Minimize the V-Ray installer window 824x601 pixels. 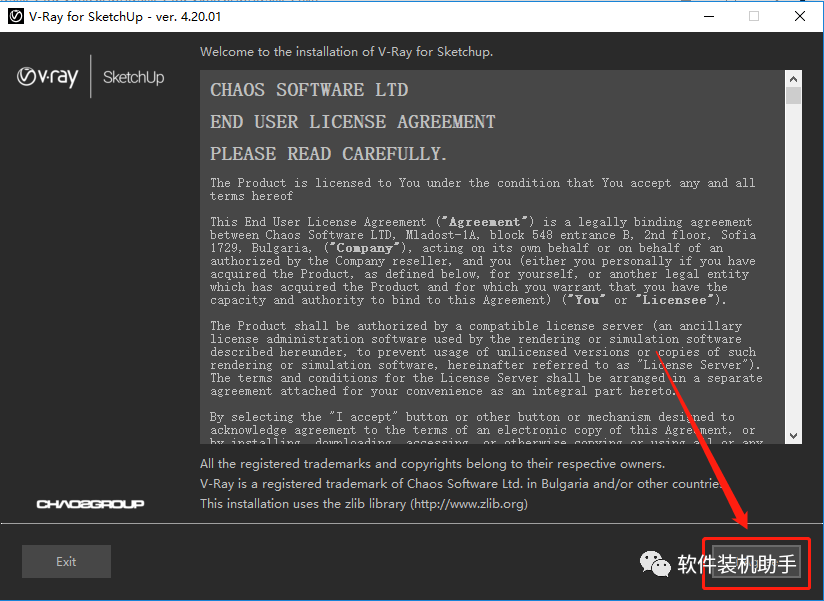coord(709,16)
